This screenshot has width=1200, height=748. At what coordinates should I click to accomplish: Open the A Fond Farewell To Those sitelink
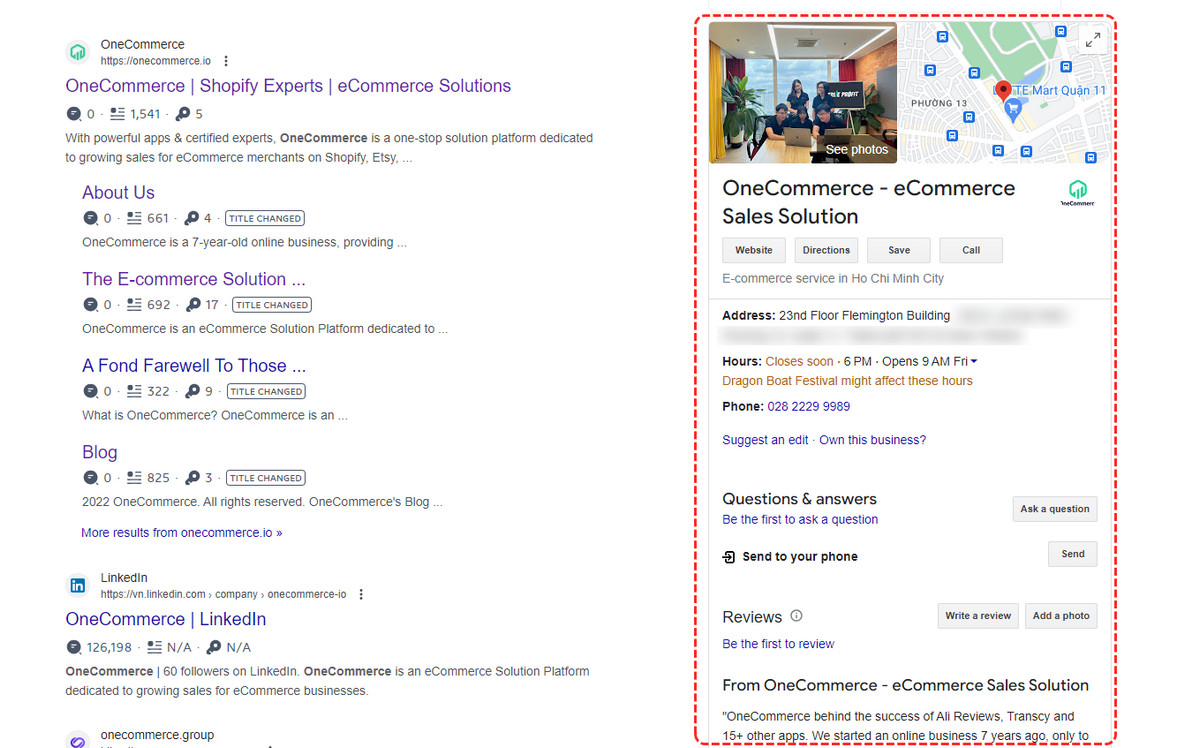pyautogui.click(x=194, y=366)
